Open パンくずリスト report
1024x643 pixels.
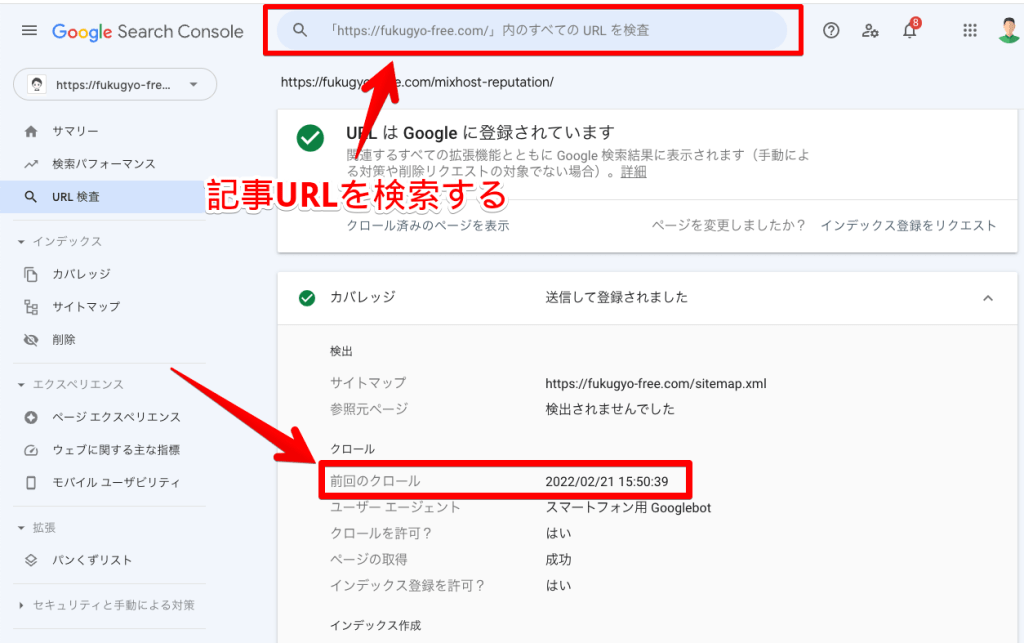coord(92,560)
